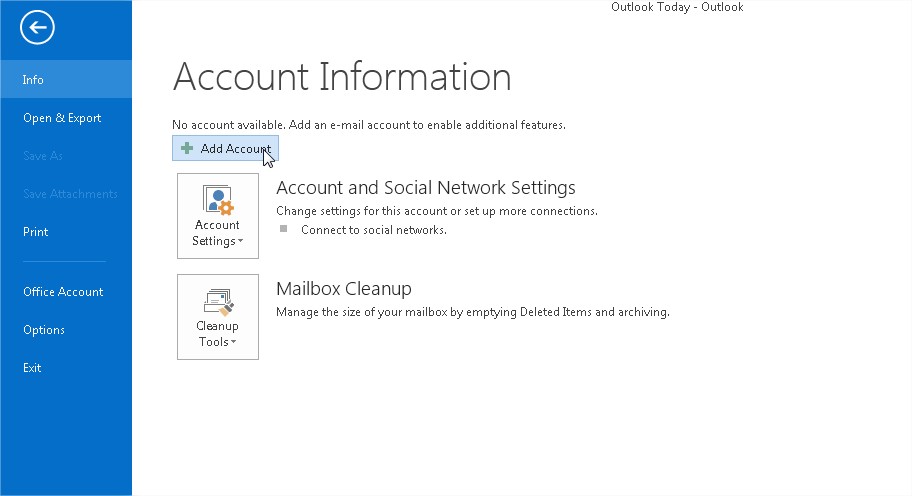Screen dimensions: 912x496
Task: Click the Account Settings person-gear icon
Action: (x=218, y=200)
